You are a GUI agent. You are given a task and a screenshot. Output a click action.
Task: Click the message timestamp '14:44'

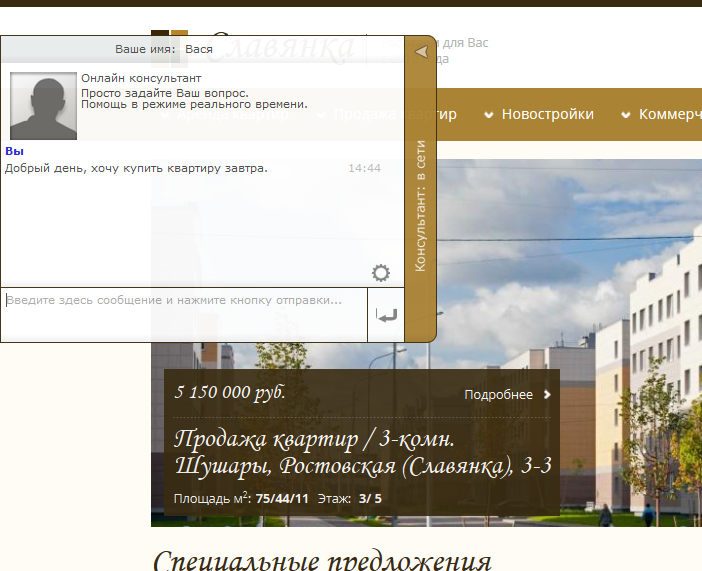click(364, 168)
